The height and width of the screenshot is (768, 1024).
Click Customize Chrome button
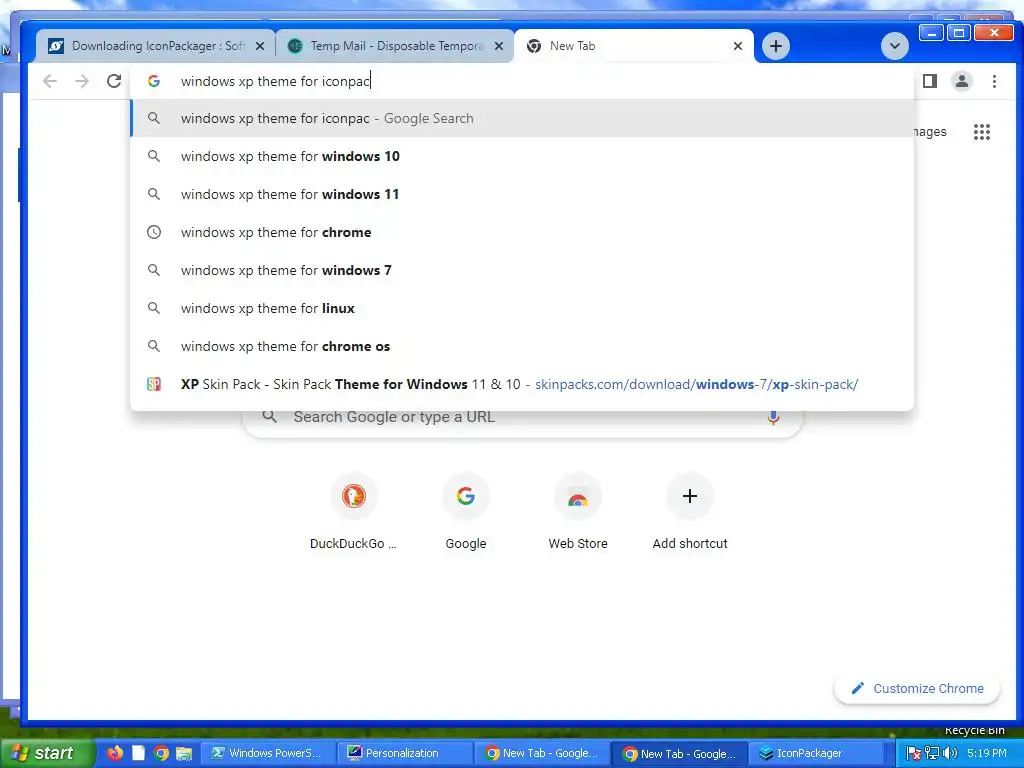917,688
